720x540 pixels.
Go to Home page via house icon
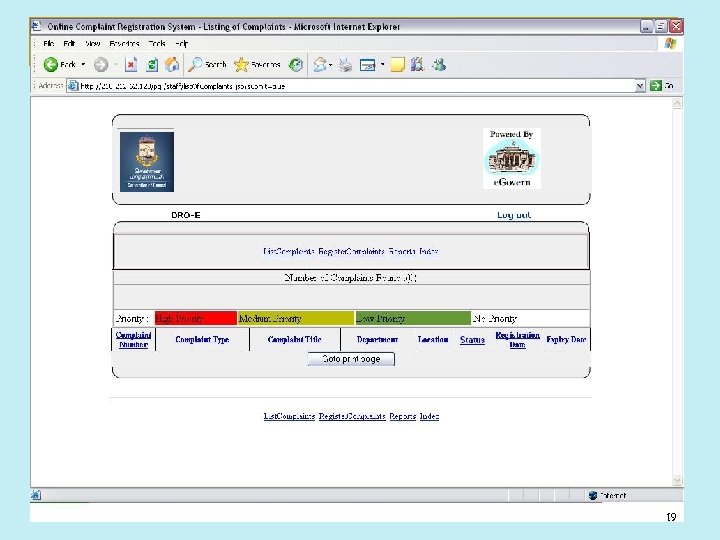[x=172, y=65]
